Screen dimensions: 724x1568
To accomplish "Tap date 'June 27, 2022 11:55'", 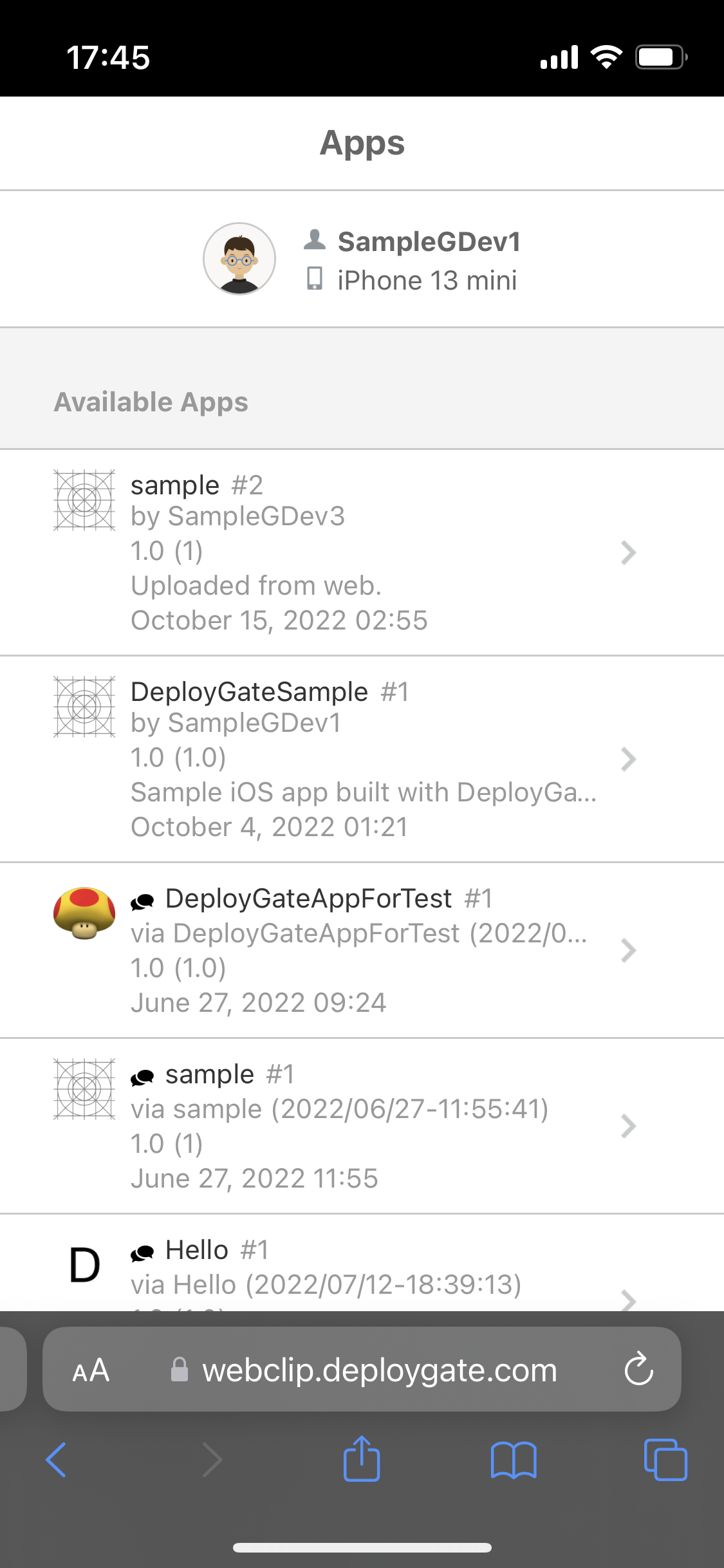I will (255, 1179).
